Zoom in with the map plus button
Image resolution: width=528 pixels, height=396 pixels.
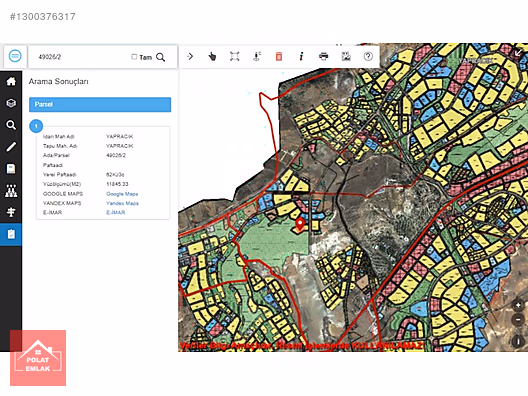point(518,305)
